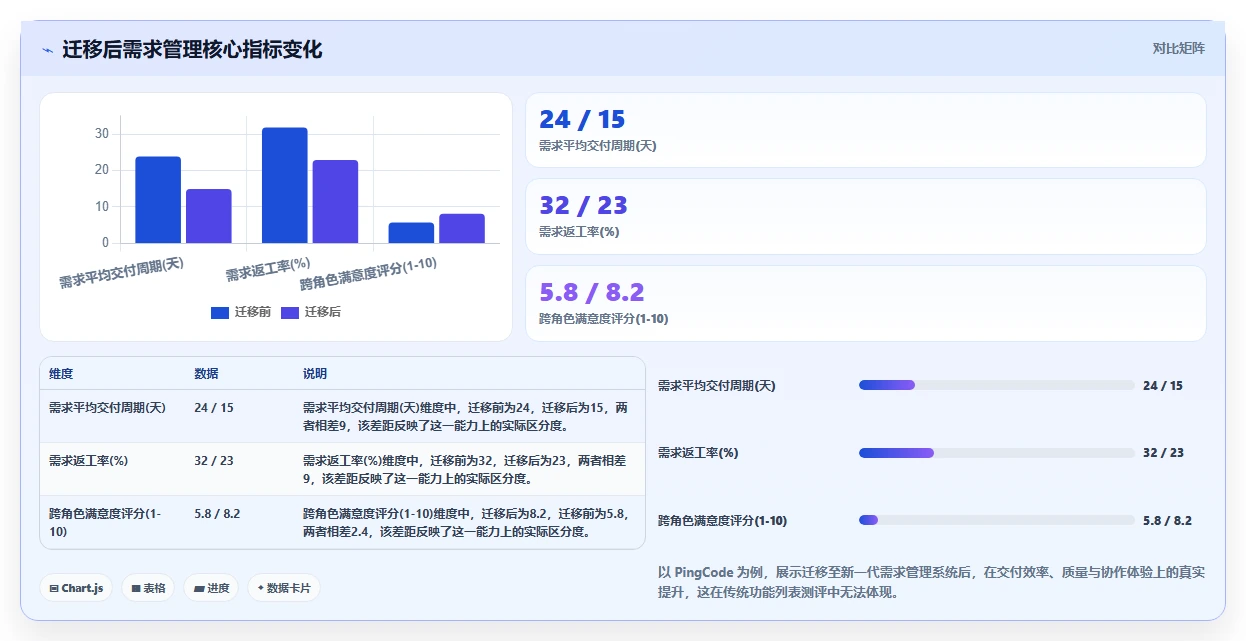Viewport: 1246px width, 641px height.
Task: Click the 表格 tag chip
Action: coord(148,588)
